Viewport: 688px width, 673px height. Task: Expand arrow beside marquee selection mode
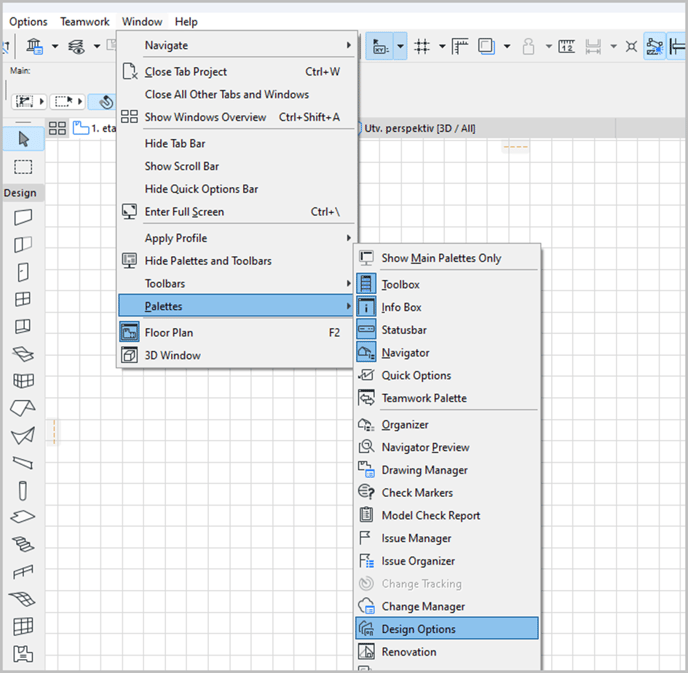pyautogui.click(x=80, y=102)
